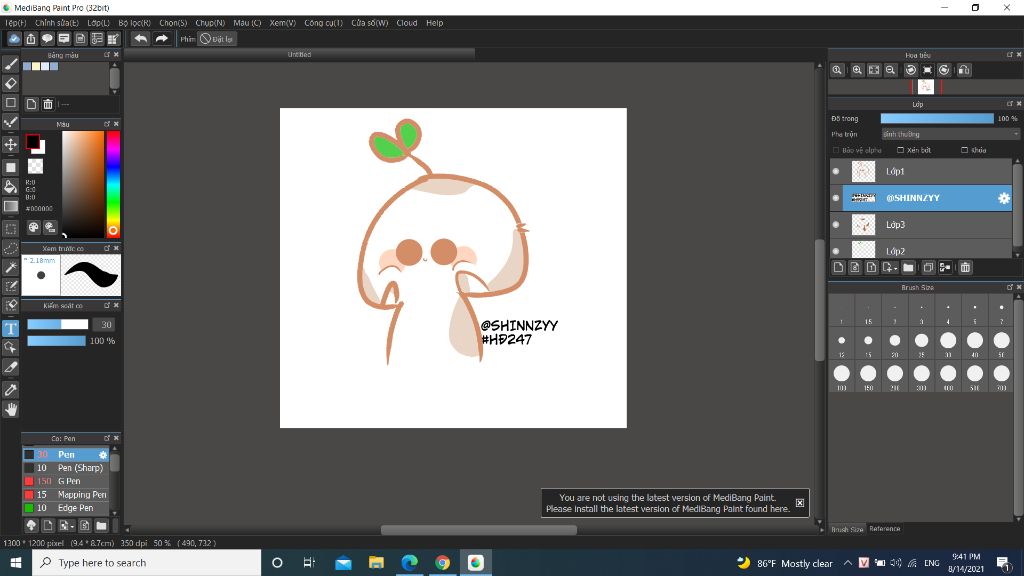Screen dimensions: 1024x576
Task: Activate the Magic Wand selection tool
Action: 11,267
